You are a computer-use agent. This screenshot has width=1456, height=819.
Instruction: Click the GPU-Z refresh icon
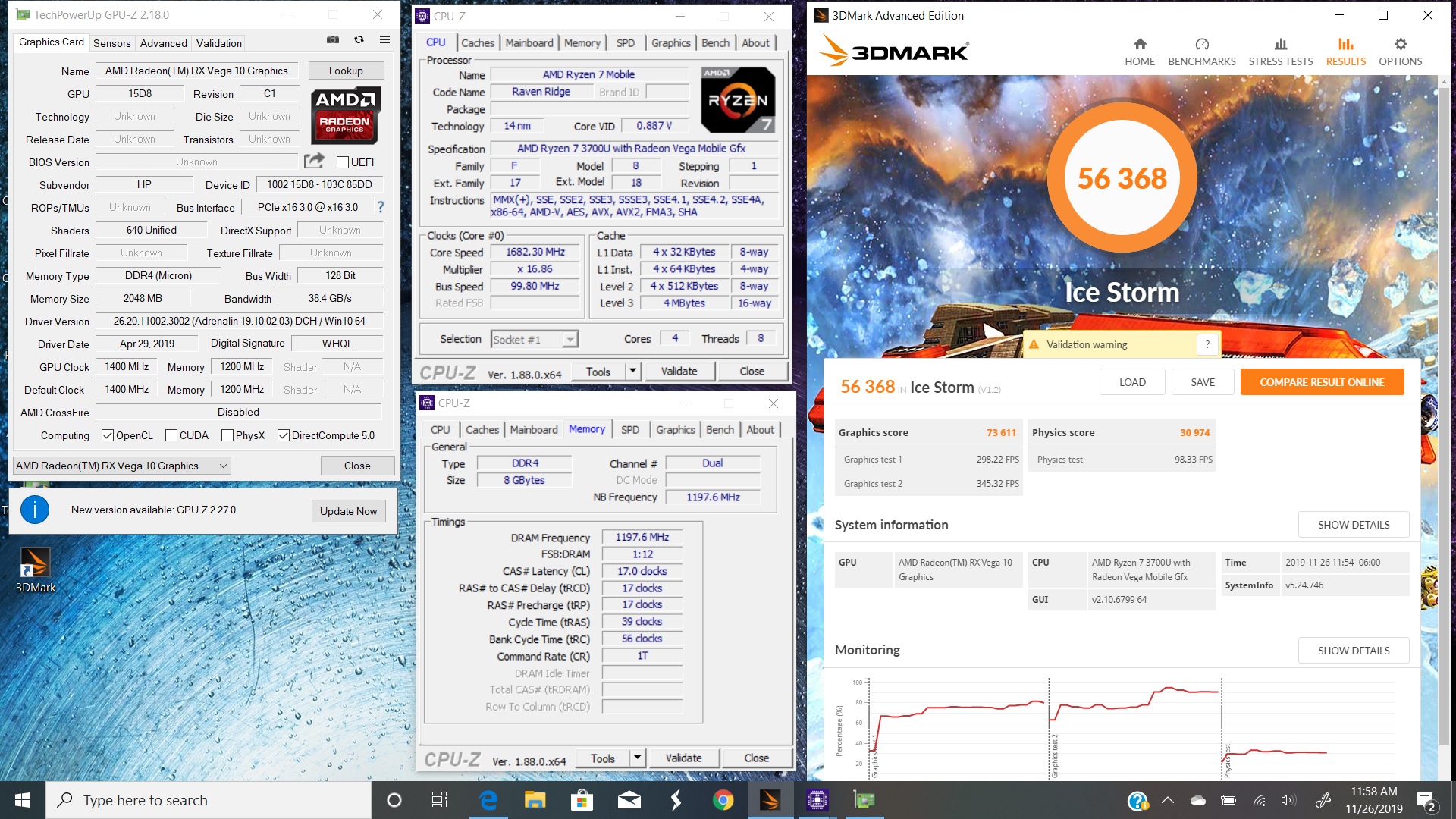point(359,40)
